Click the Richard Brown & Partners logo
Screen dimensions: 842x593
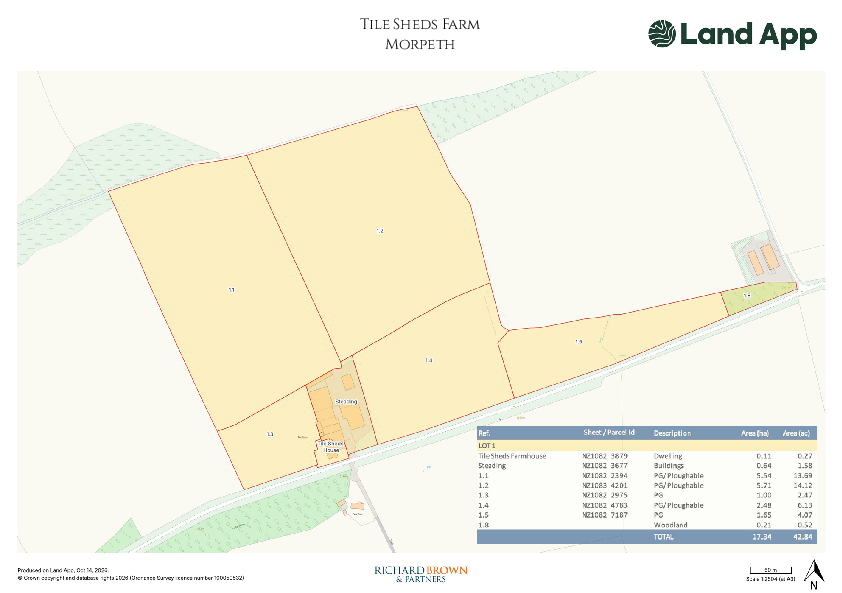click(x=421, y=574)
